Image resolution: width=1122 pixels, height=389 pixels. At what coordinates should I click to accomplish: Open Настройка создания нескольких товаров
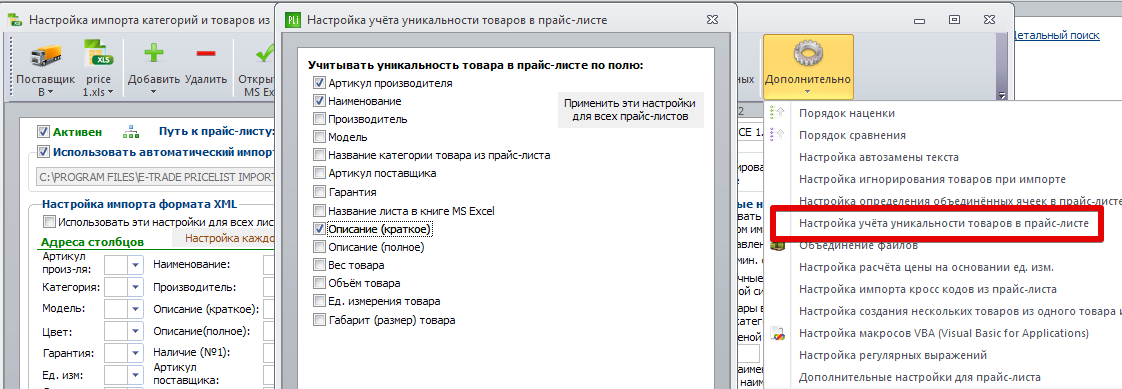point(960,312)
